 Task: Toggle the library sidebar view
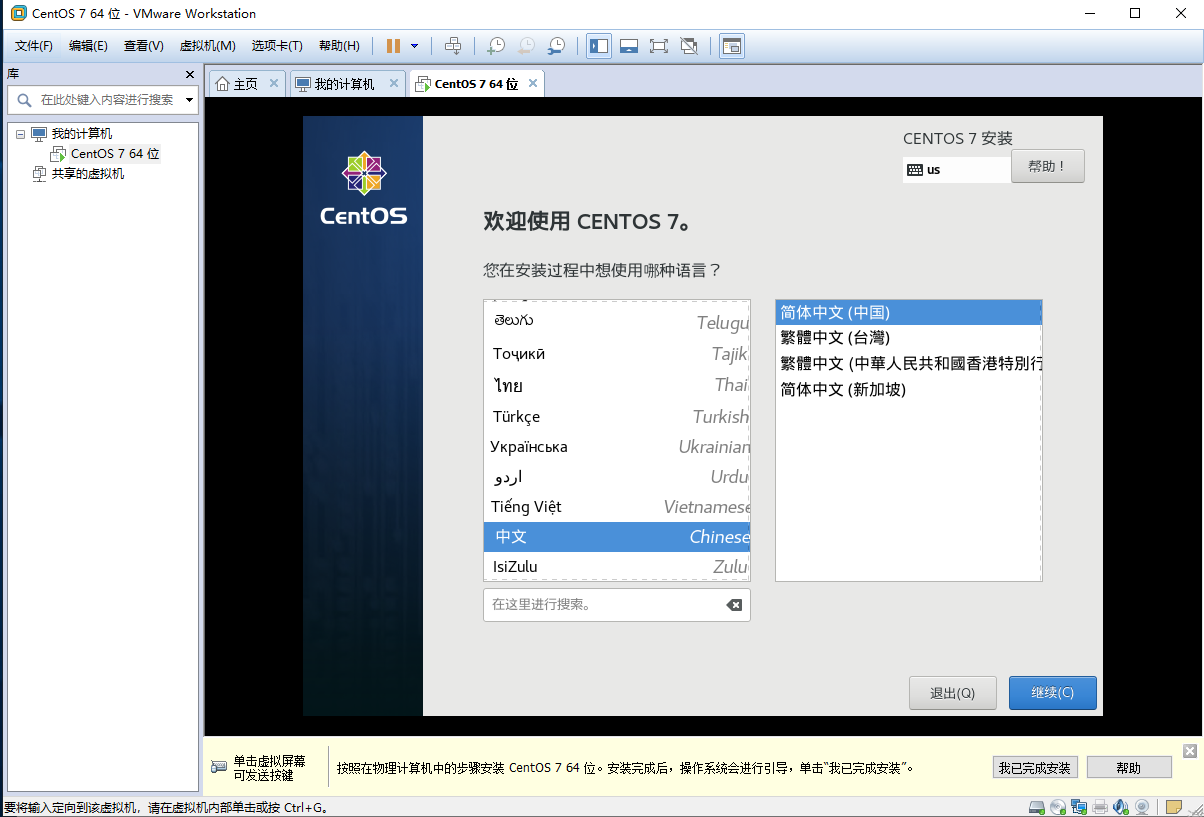[599, 46]
